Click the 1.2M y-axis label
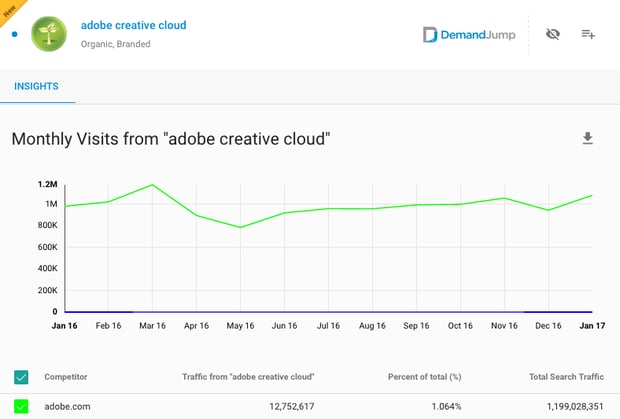620x419 pixels. click(x=47, y=184)
